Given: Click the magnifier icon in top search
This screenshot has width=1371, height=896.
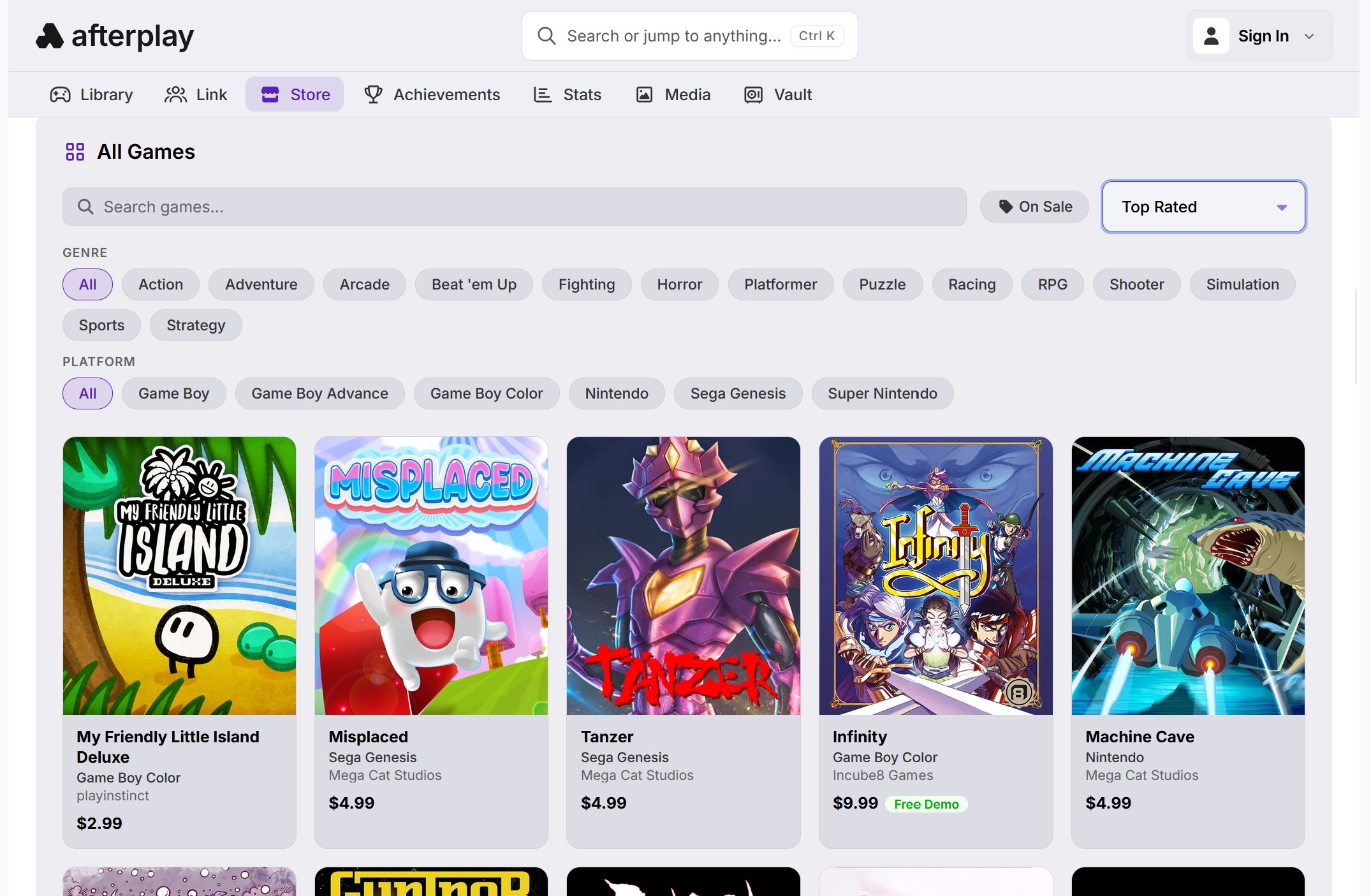Looking at the screenshot, I should (x=546, y=36).
